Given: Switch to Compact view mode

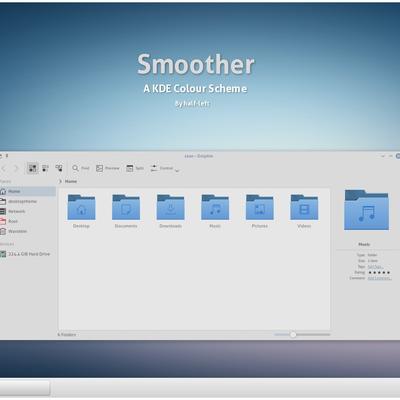Looking at the screenshot, I should (45, 168).
